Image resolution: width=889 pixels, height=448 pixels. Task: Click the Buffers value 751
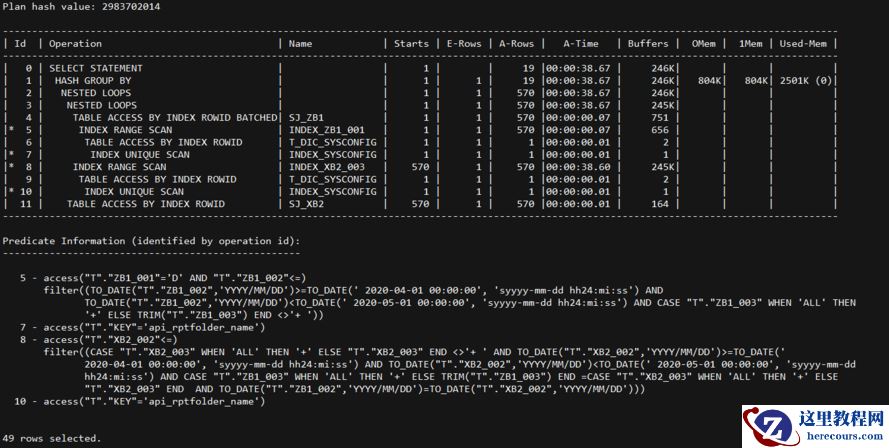(659, 117)
